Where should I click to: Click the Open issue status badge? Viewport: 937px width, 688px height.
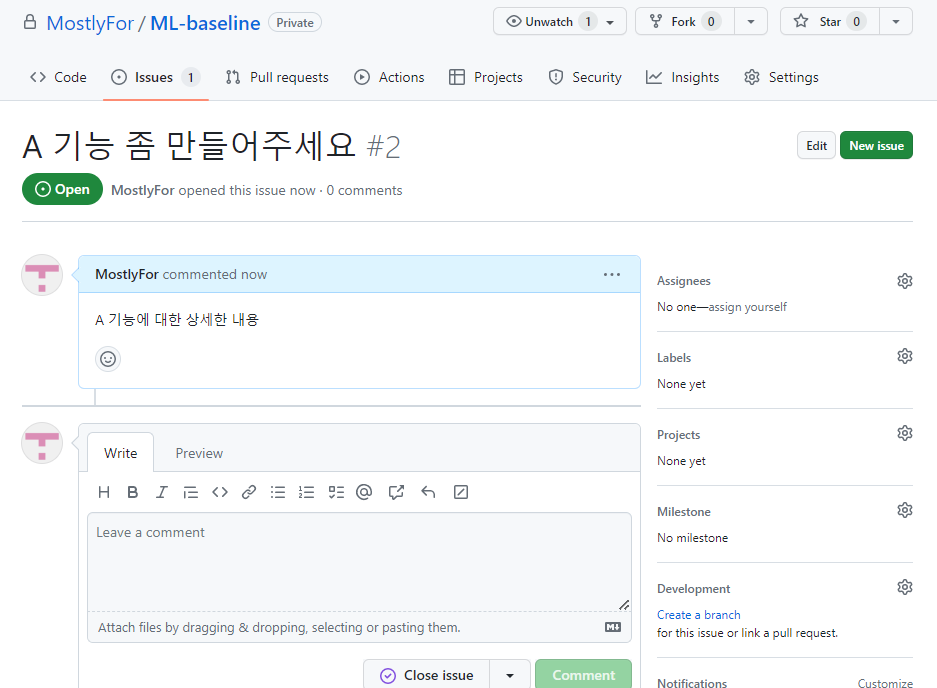[x=62, y=189]
